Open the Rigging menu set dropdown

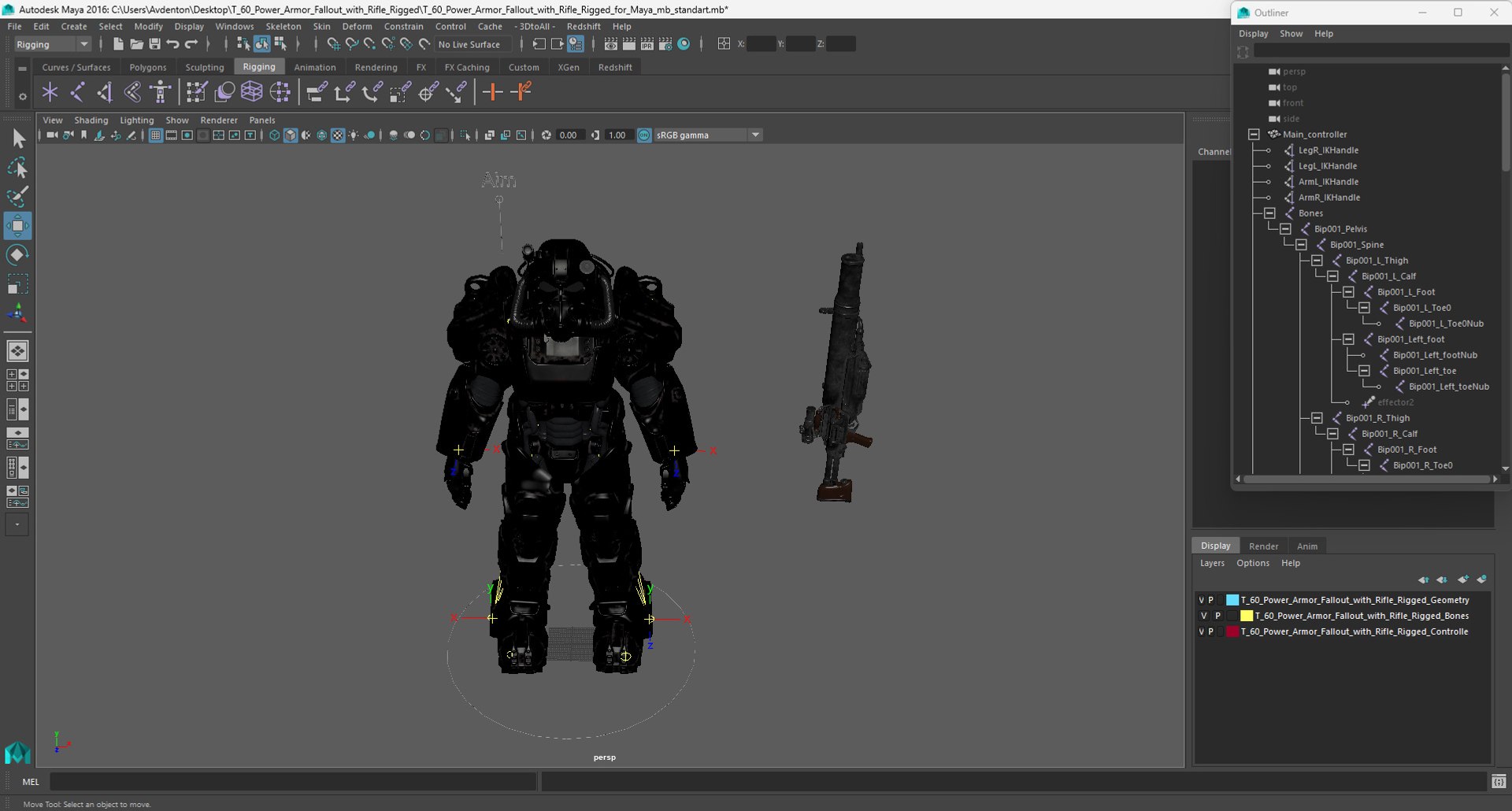(x=53, y=44)
